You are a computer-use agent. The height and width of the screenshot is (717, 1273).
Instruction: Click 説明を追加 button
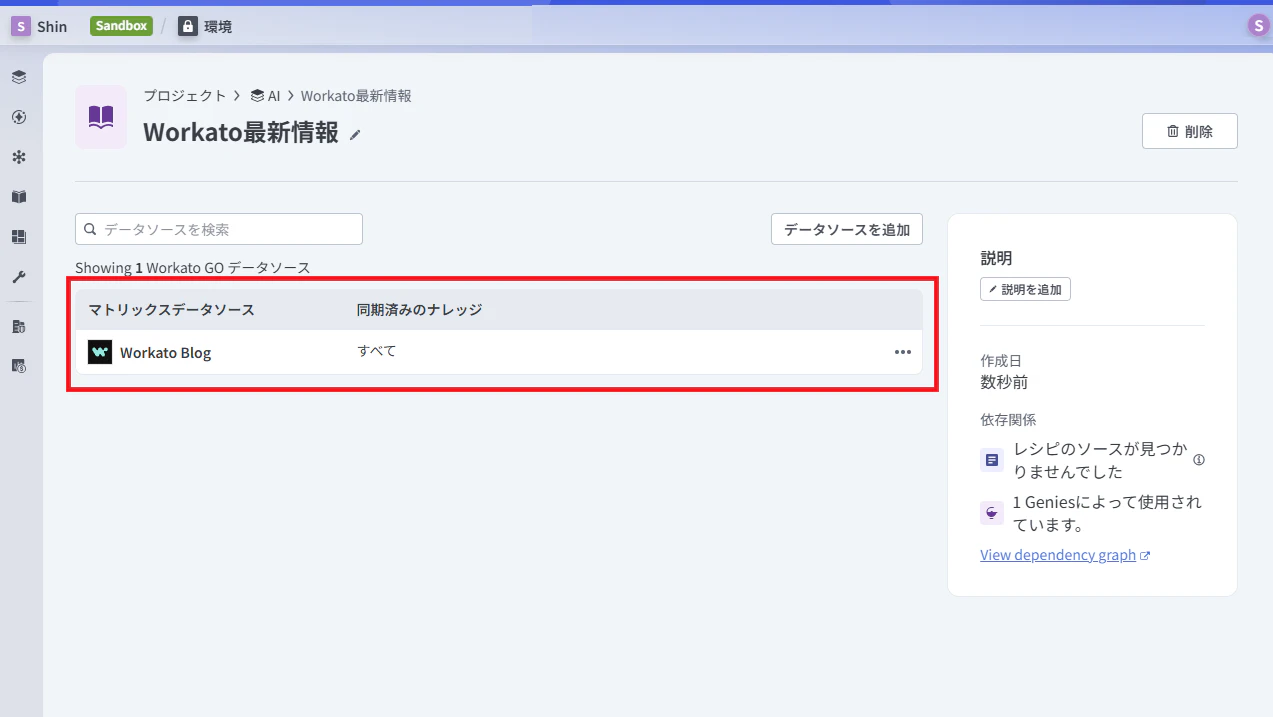[1025, 289]
